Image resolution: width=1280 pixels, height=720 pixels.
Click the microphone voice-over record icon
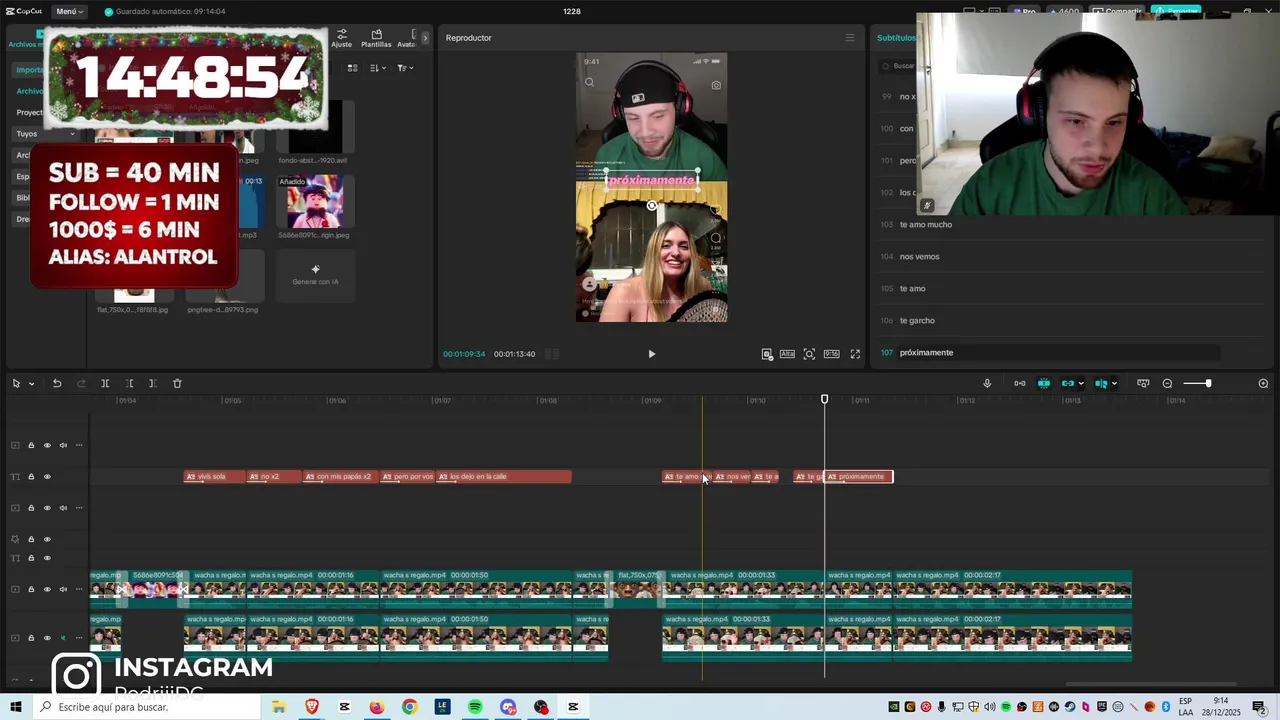tap(987, 383)
